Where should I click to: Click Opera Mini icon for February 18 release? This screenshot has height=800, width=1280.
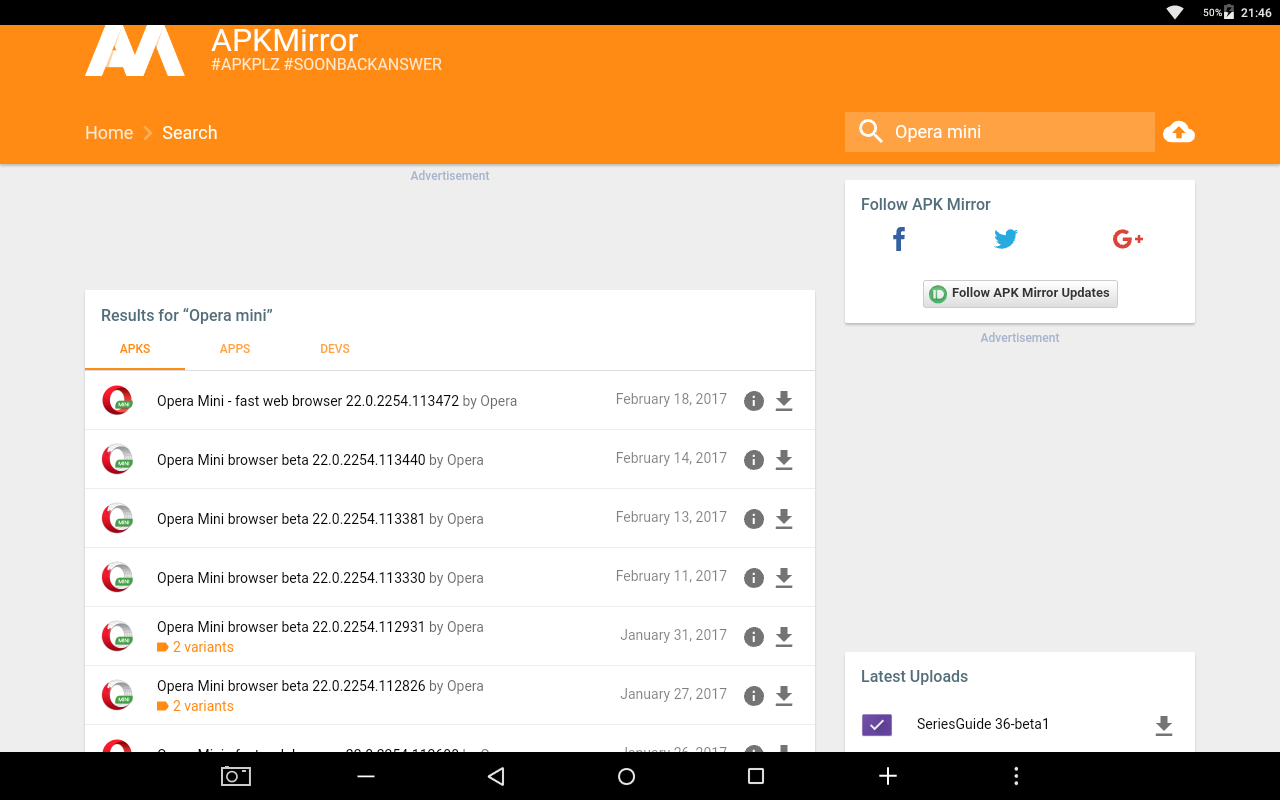(x=117, y=401)
